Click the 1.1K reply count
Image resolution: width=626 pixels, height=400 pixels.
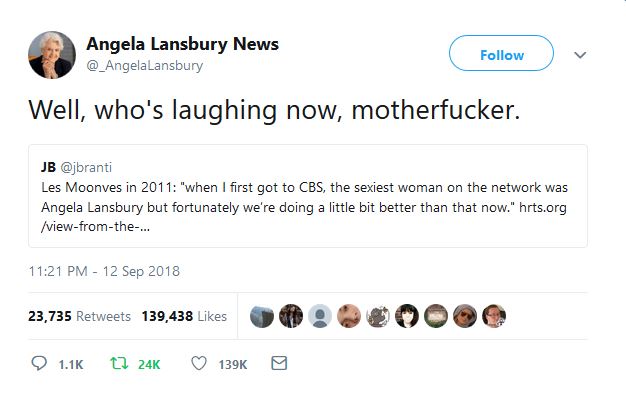coord(70,365)
